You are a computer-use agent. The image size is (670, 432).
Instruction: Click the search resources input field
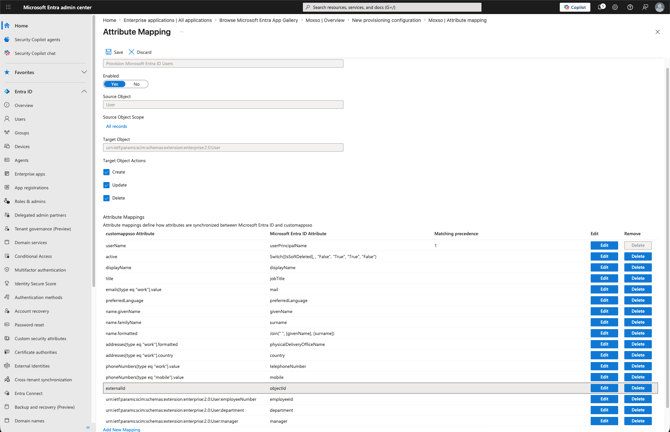[392, 7]
